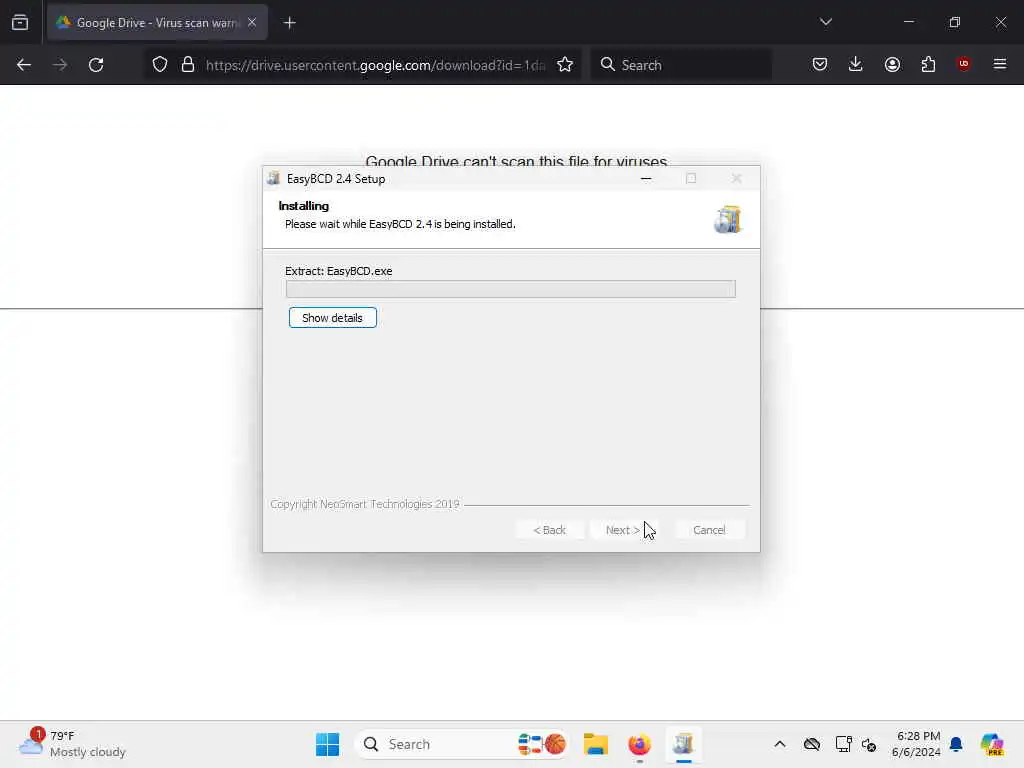Select the Google Drive Virus scan warning tab
1024x768 pixels.
[157, 22]
